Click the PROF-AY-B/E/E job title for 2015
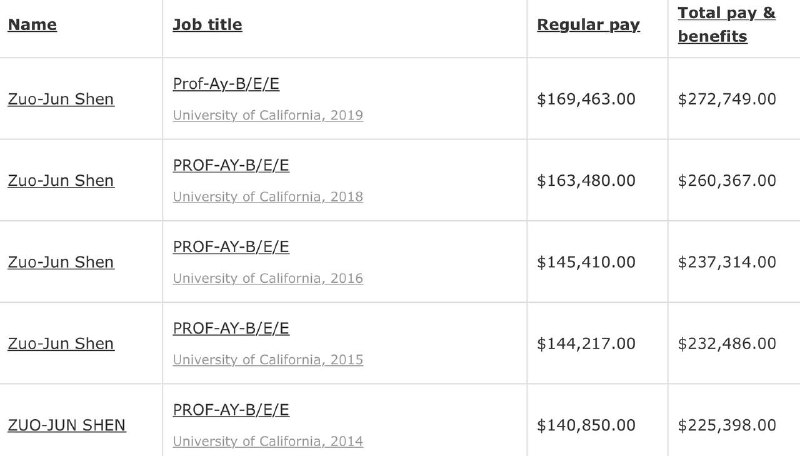The width and height of the screenshot is (800, 456). (231, 328)
